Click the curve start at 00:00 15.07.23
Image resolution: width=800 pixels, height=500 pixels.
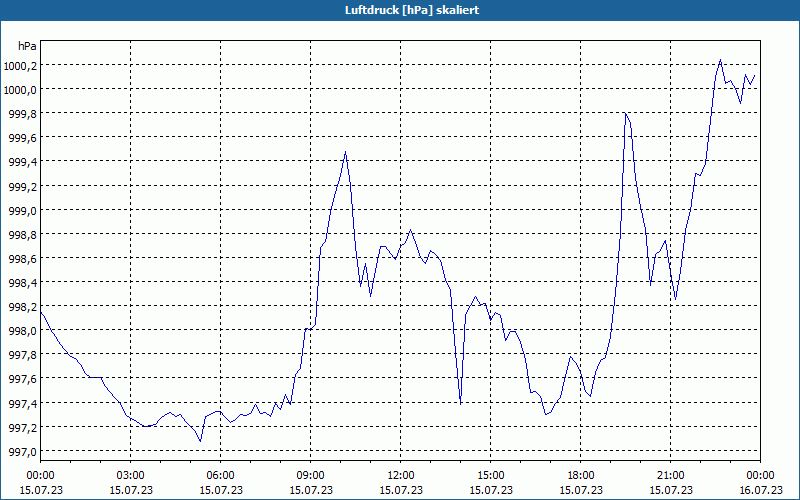tap(41, 312)
